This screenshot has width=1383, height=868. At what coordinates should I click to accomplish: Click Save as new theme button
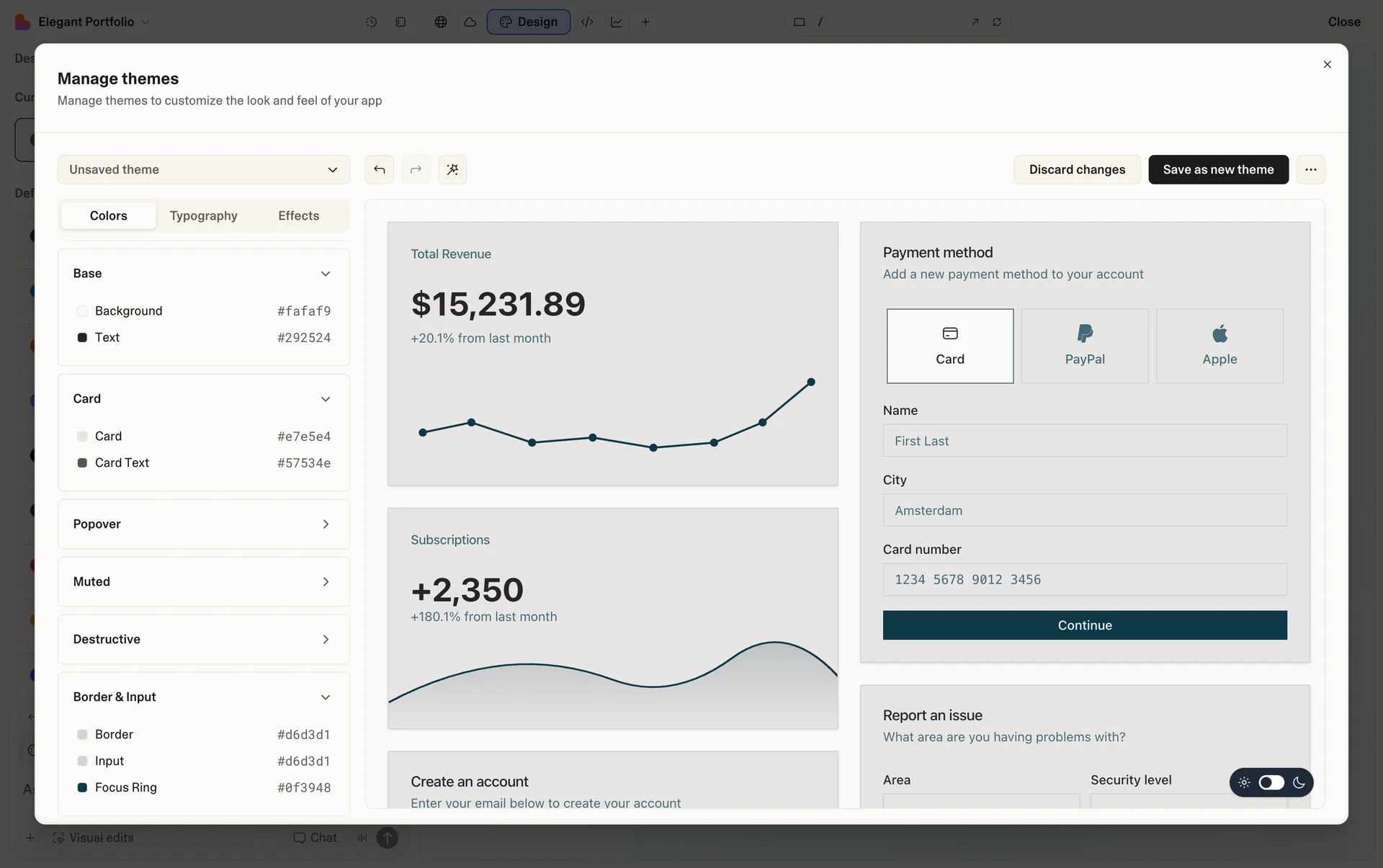point(1217,169)
